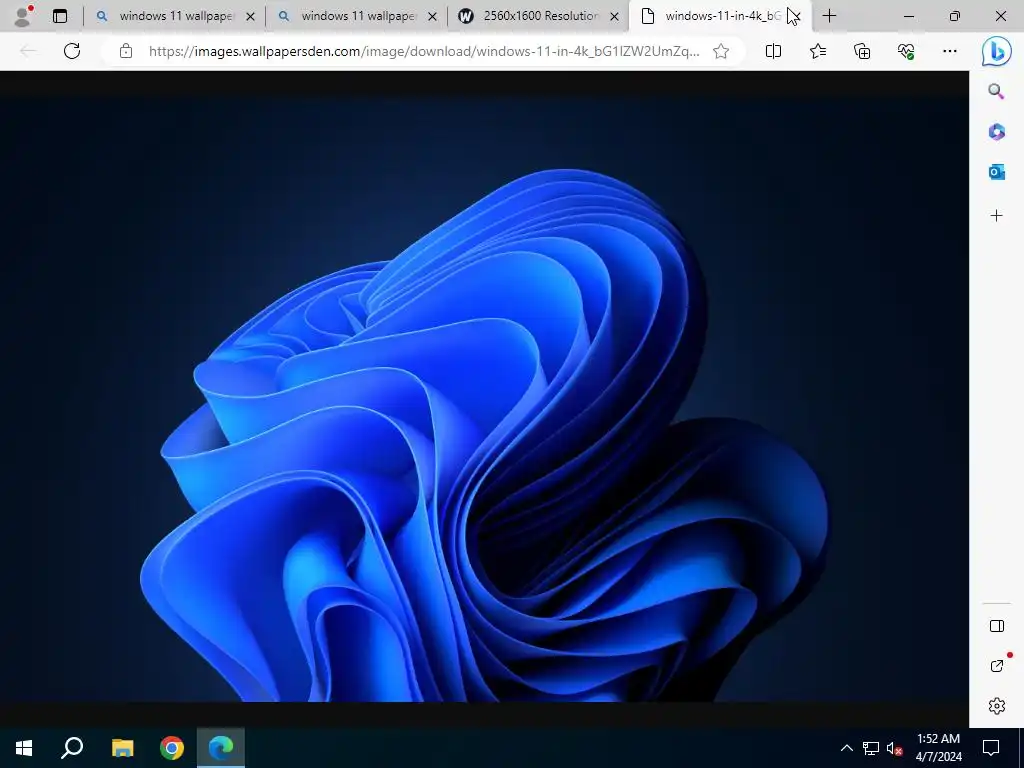Refresh the current page
The height and width of the screenshot is (768, 1024).
click(72, 51)
